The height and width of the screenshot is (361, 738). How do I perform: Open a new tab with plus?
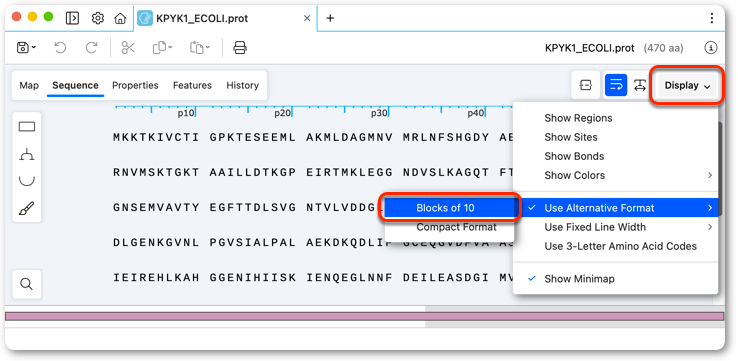coord(330,18)
